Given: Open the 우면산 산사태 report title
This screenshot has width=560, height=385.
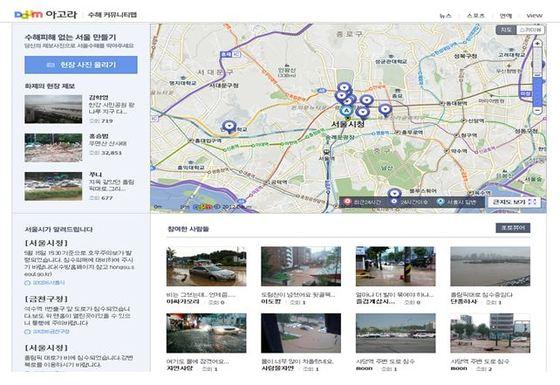Looking at the screenshot, I should click(x=108, y=144).
